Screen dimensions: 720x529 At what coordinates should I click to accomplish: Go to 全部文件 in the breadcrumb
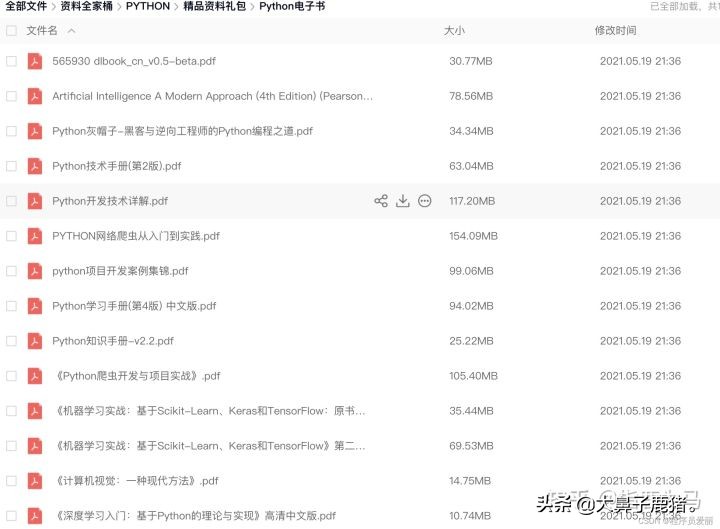[26, 6]
